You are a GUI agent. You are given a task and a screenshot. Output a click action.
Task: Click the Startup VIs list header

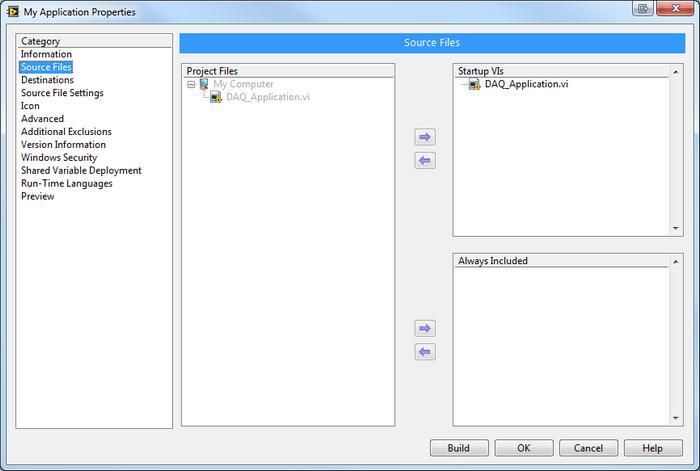click(x=562, y=71)
